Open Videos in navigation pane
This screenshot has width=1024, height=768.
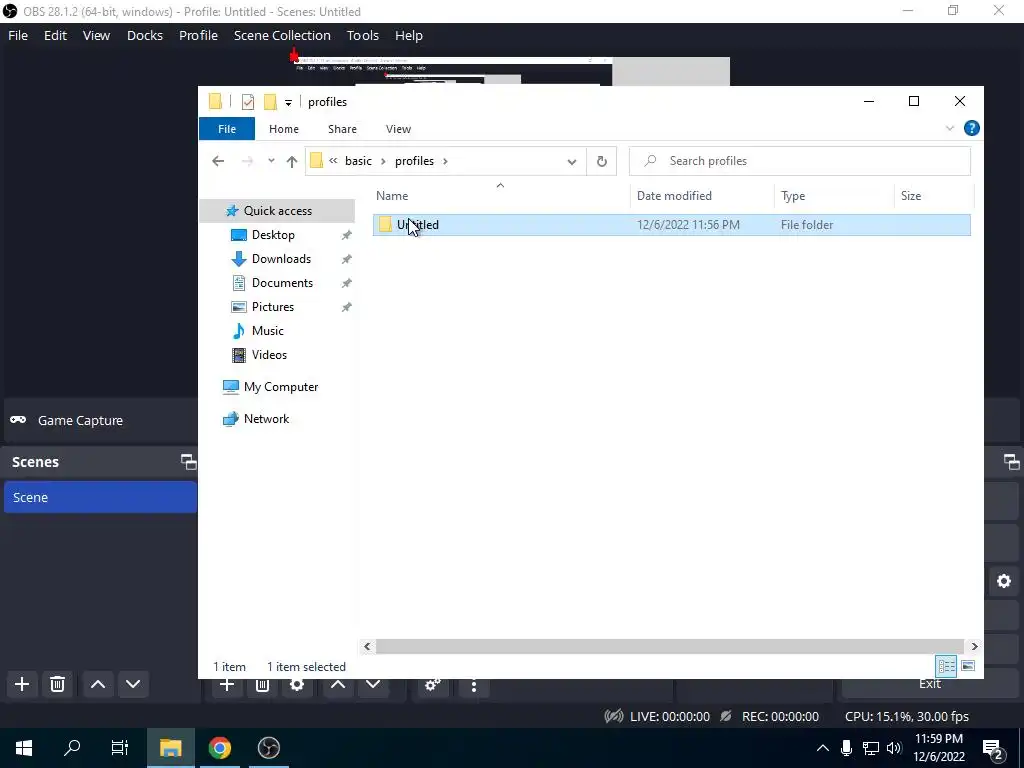269,355
